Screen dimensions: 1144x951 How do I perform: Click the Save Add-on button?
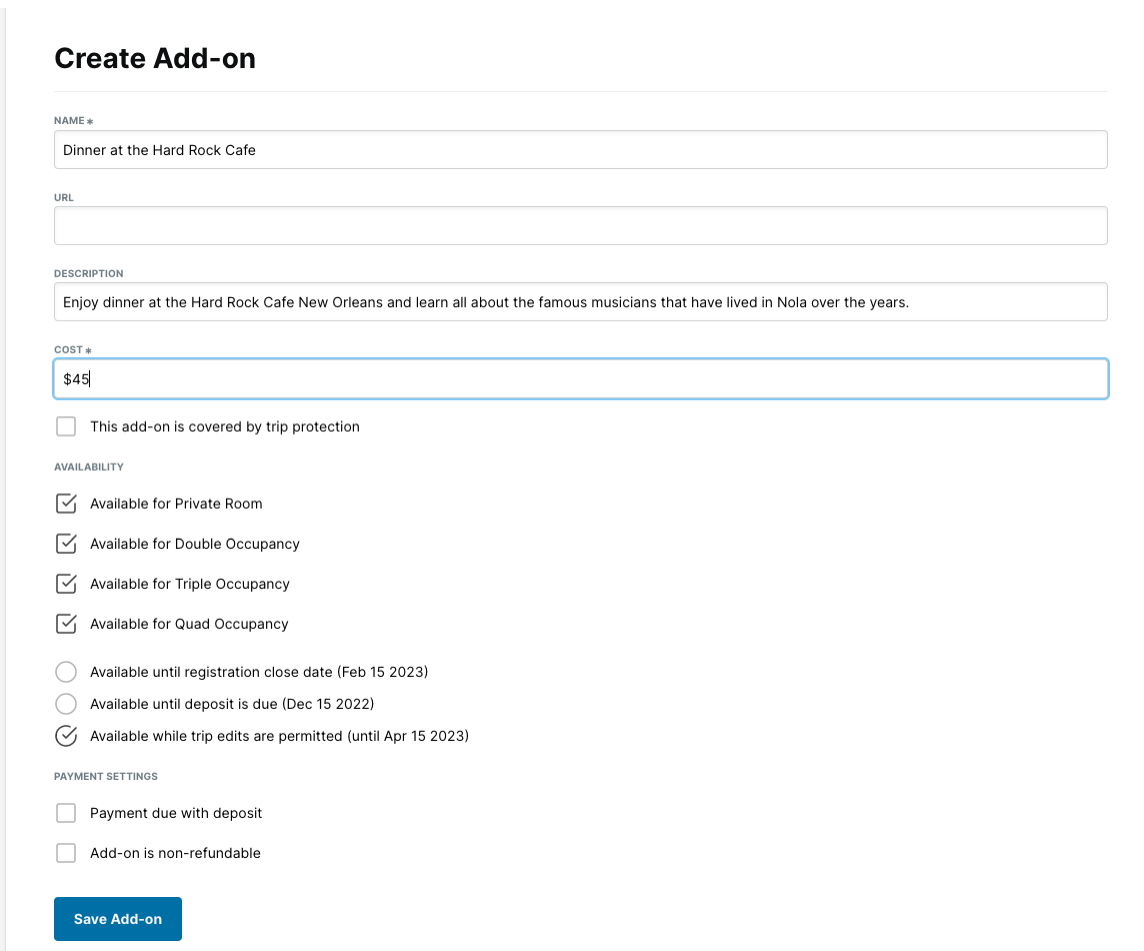coord(117,918)
